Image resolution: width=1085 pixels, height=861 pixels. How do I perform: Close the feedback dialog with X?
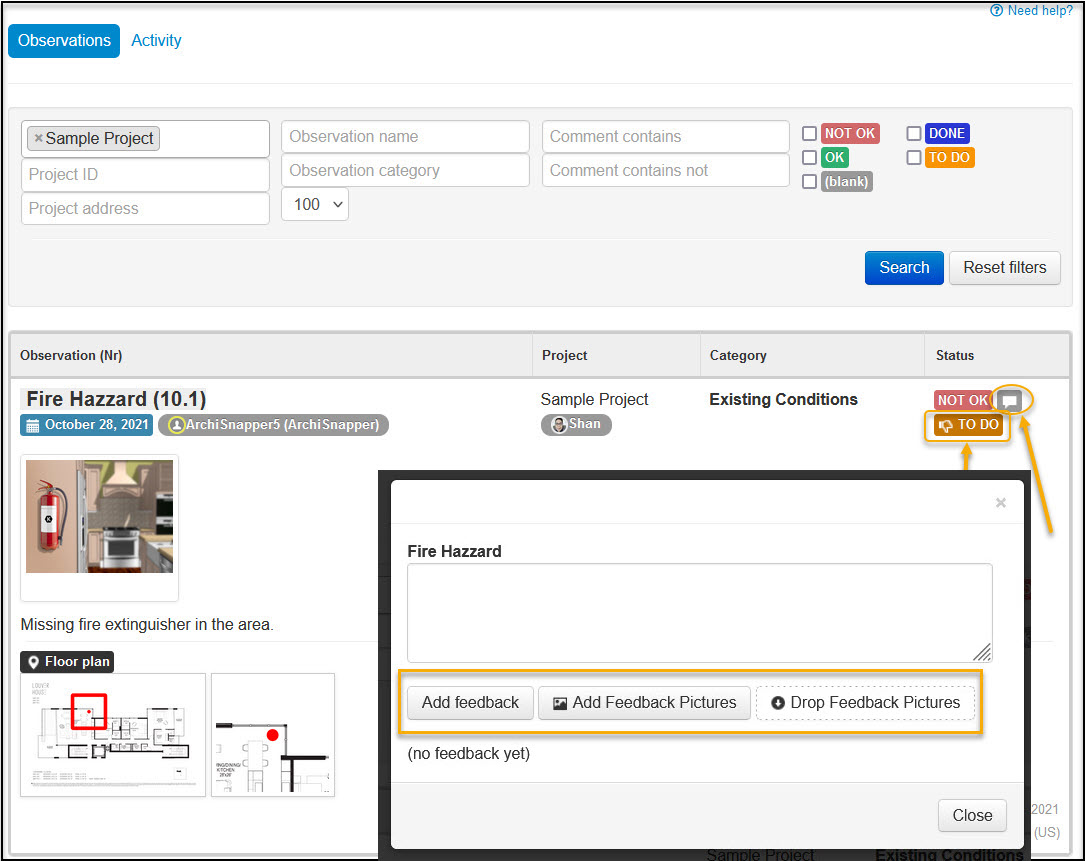1001,502
